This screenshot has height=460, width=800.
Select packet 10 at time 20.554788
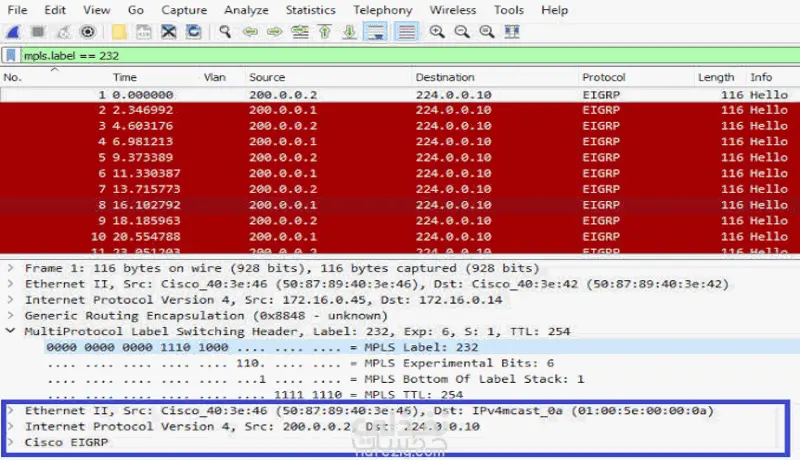[x=400, y=237]
